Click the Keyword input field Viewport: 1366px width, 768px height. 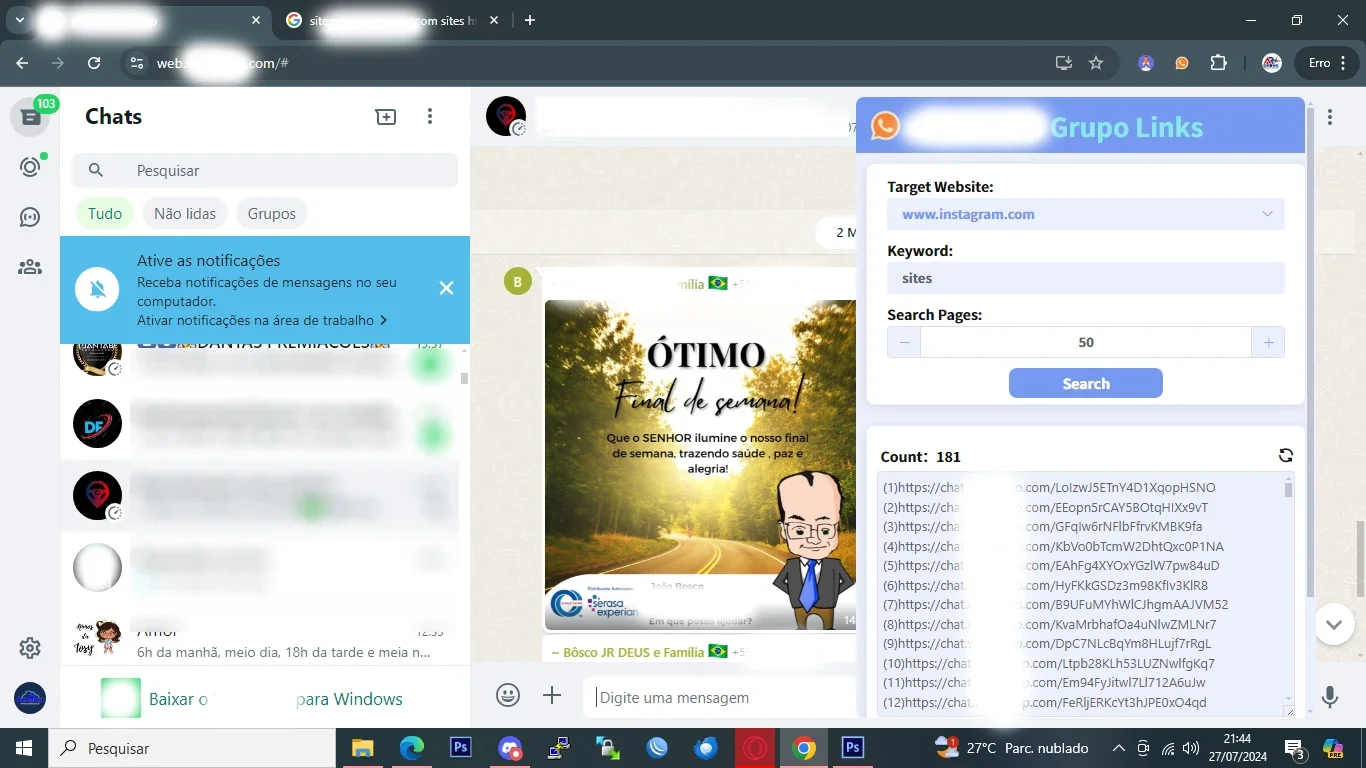(1085, 278)
